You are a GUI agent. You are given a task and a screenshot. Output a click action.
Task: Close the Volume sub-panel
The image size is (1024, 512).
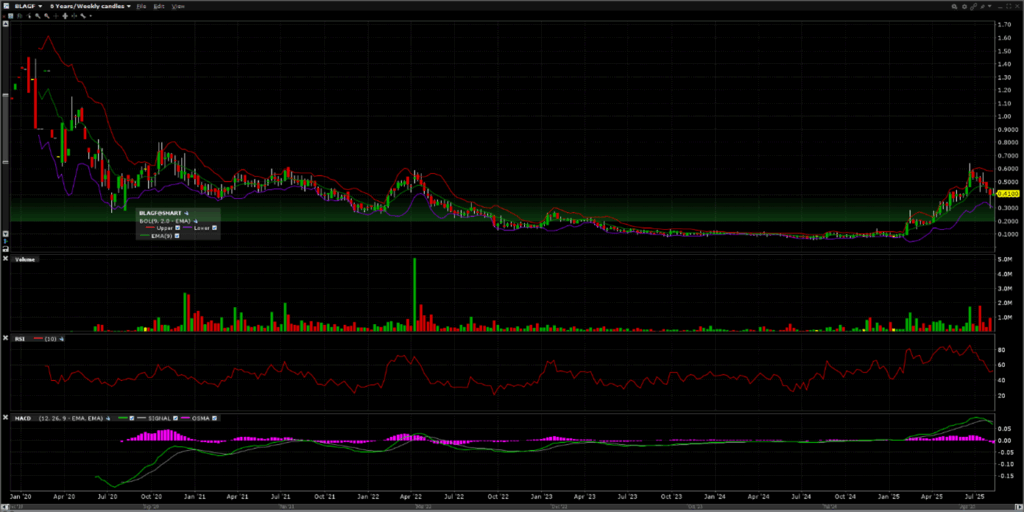tap(6, 259)
